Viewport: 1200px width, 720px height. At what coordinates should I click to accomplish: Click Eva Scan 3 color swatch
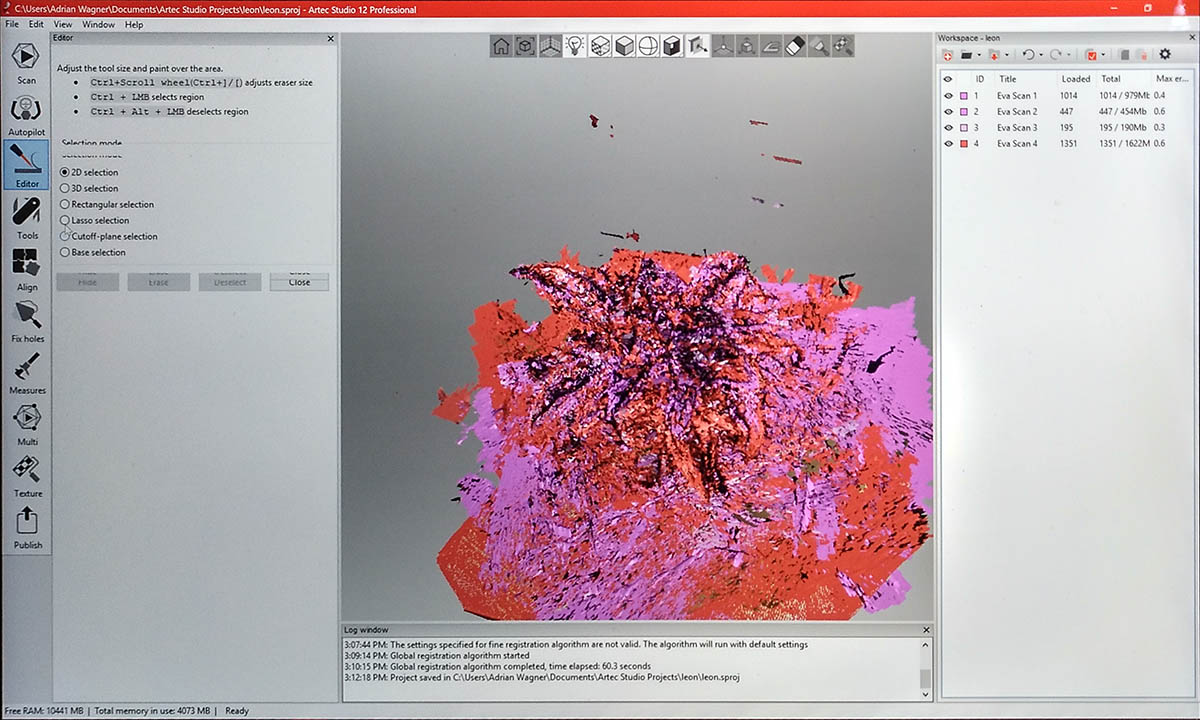click(964, 128)
